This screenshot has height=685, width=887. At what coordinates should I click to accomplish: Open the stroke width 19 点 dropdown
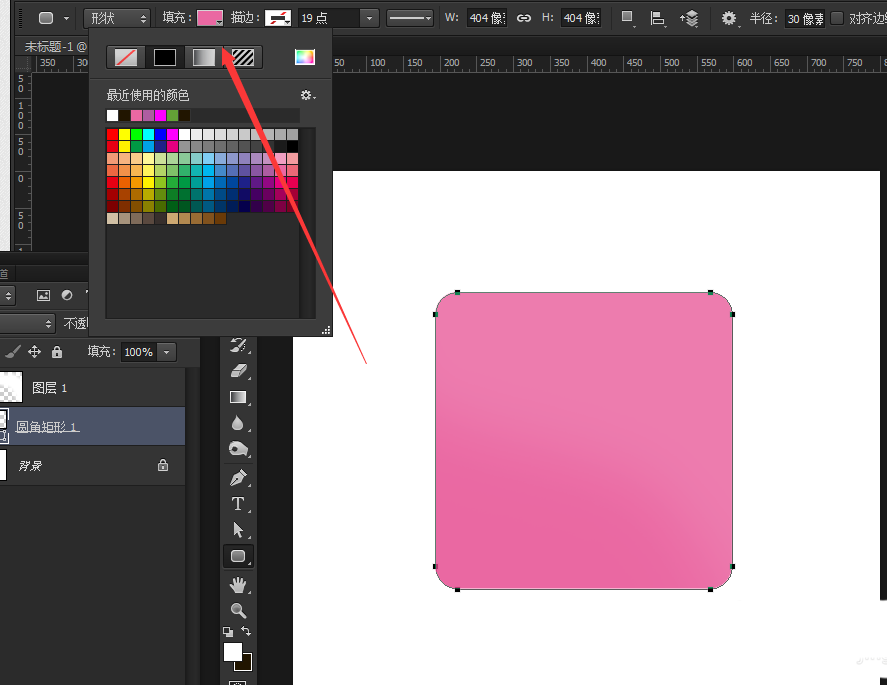(x=370, y=18)
